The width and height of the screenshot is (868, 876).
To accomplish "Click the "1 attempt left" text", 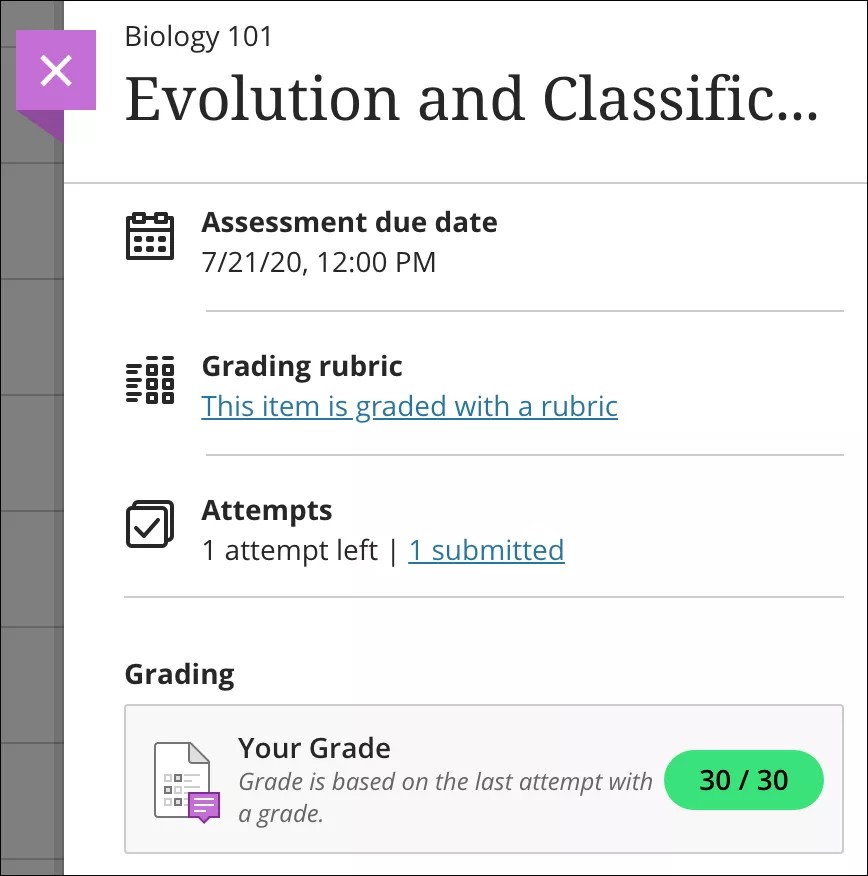I will tap(289, 550).
